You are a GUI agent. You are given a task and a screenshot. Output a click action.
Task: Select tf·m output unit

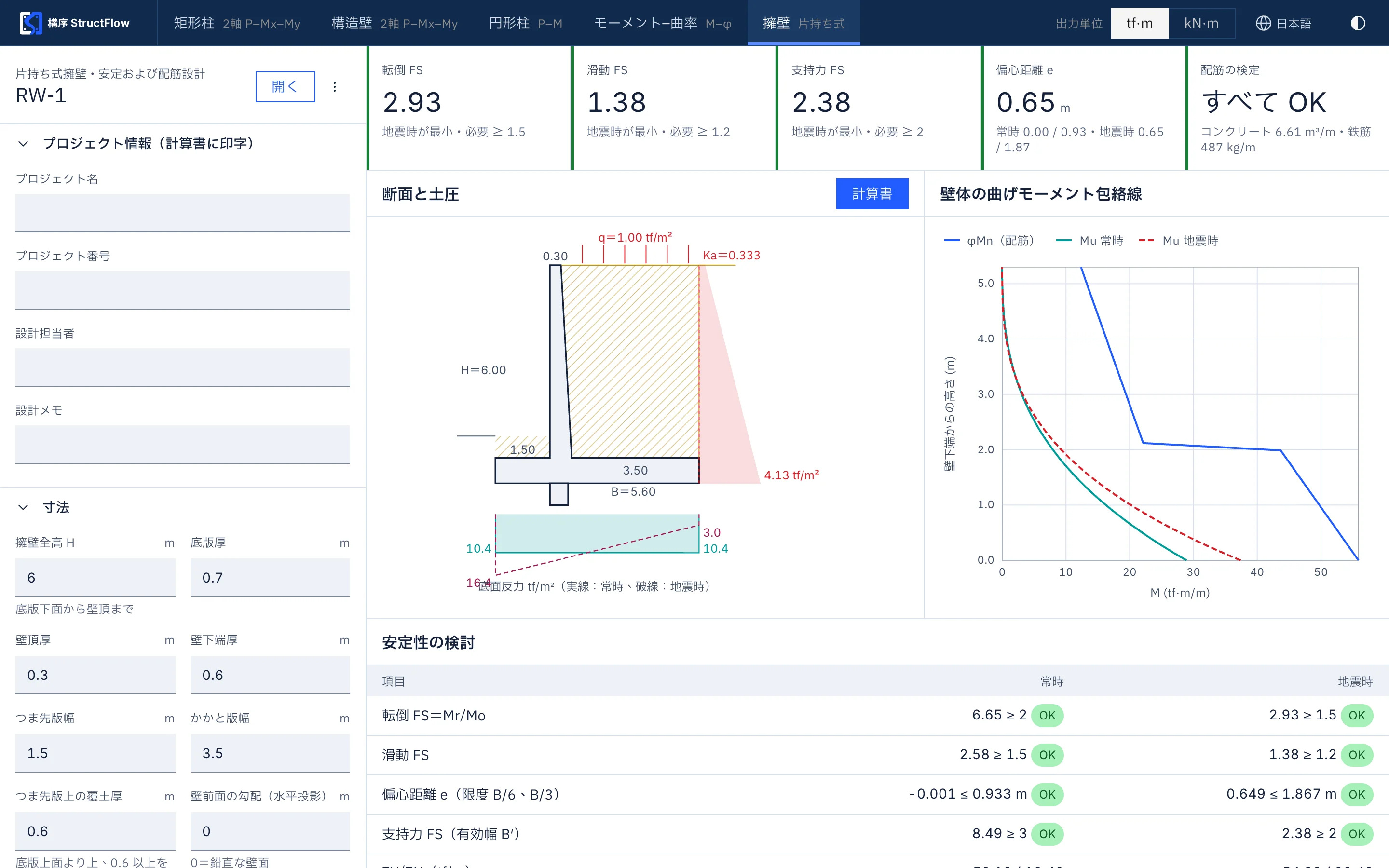click(x=1139, y=23)
